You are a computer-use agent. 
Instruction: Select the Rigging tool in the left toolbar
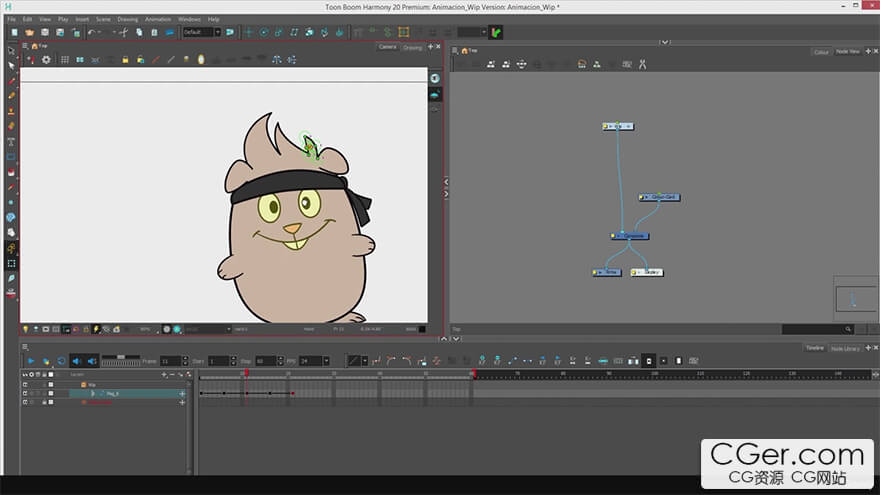click(11, 248)
